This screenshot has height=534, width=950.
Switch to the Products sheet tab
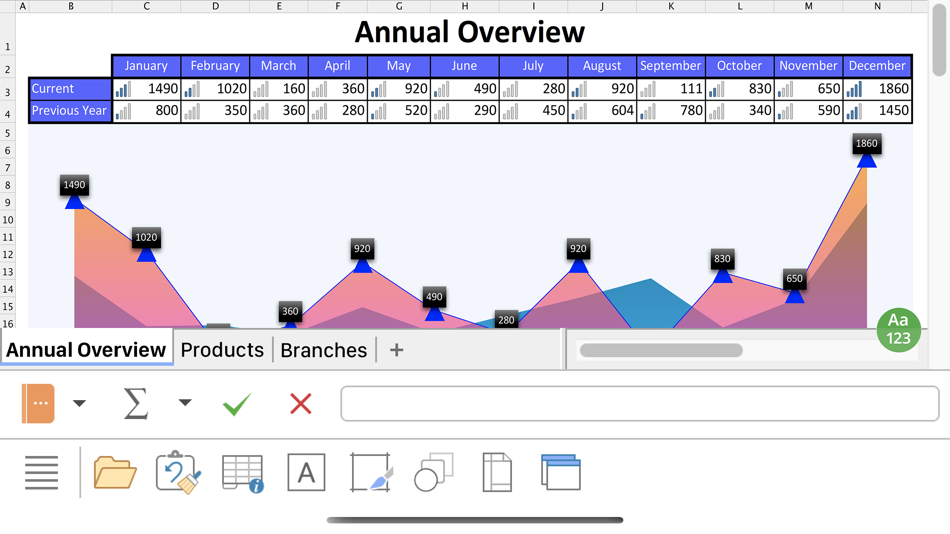click(222, 350)
